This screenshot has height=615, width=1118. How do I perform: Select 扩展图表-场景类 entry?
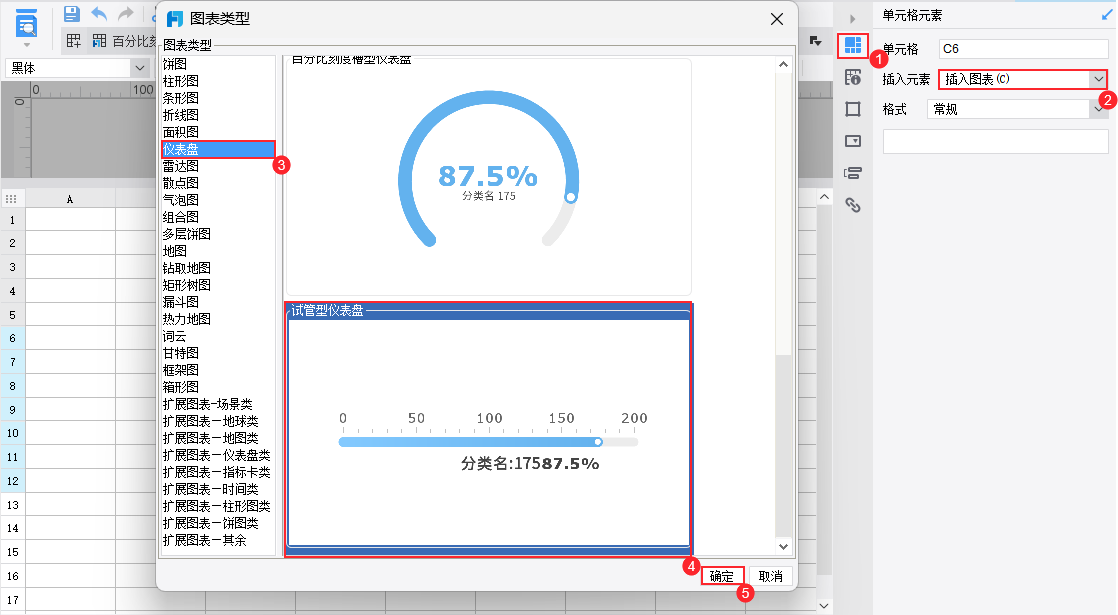coord(207,405)
